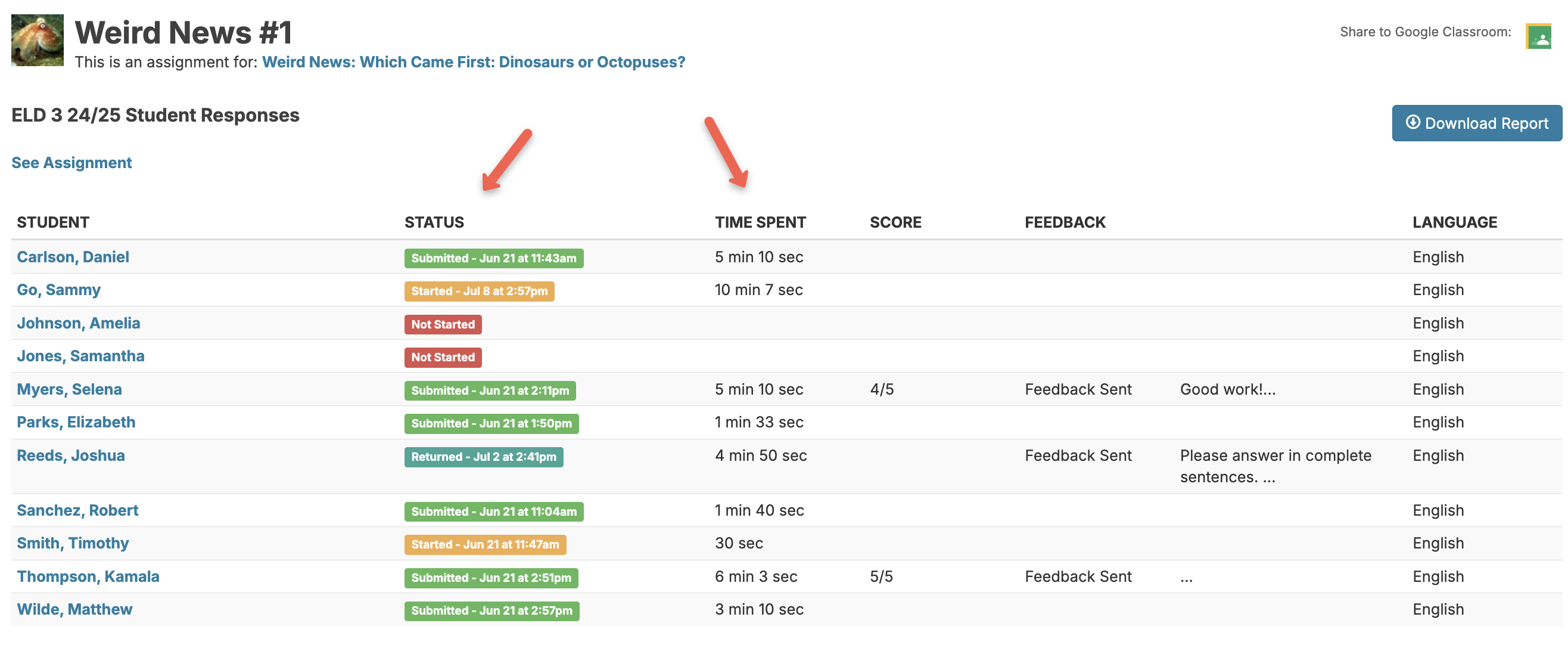Click Submitted Jun 21 at 2:57pm badge
Image resolution: width=1568 pixels, height=651 pixels.
(x=492, y=612)
